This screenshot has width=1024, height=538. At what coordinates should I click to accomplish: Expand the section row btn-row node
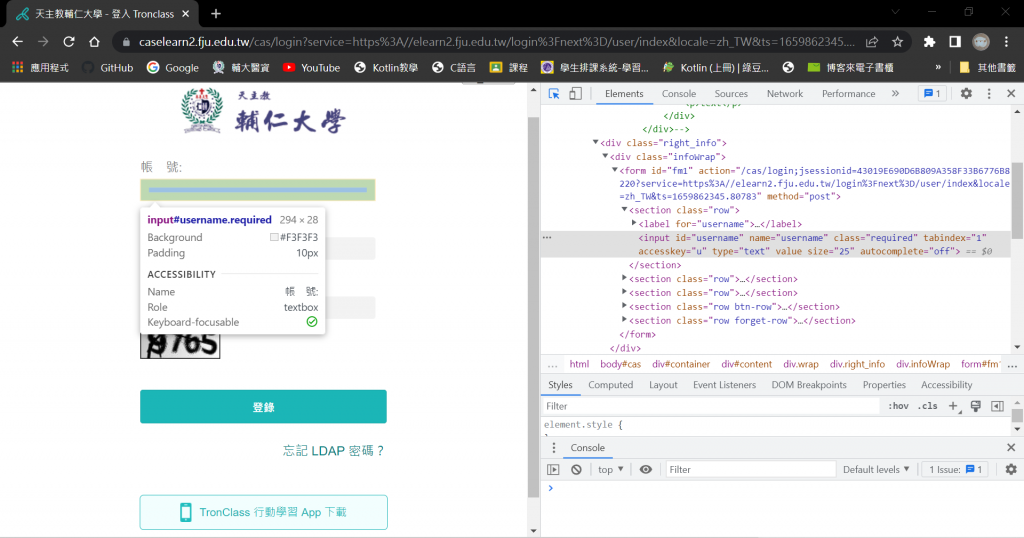(x=624, y=306)
